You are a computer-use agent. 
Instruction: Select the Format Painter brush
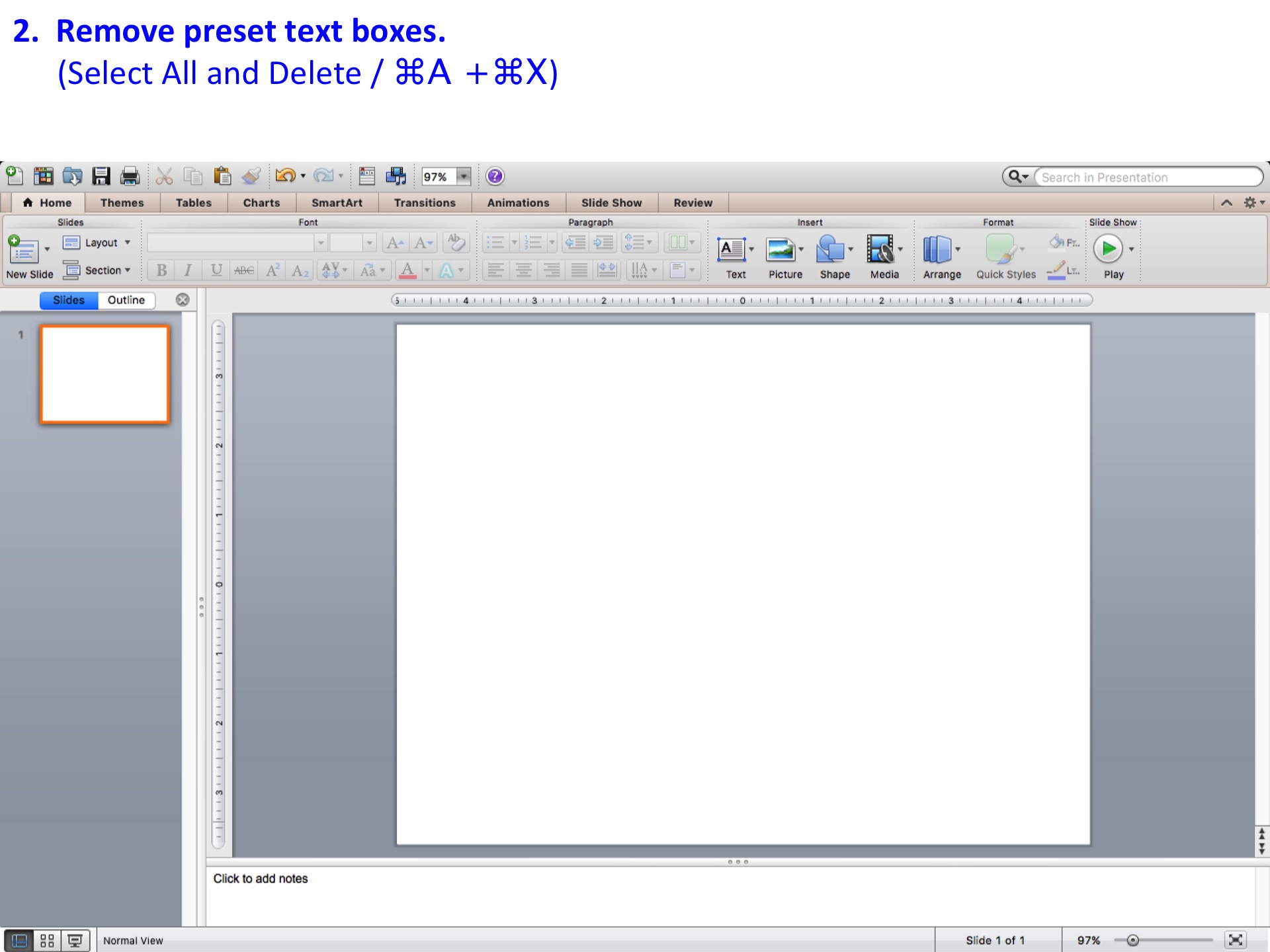(251, 176)
